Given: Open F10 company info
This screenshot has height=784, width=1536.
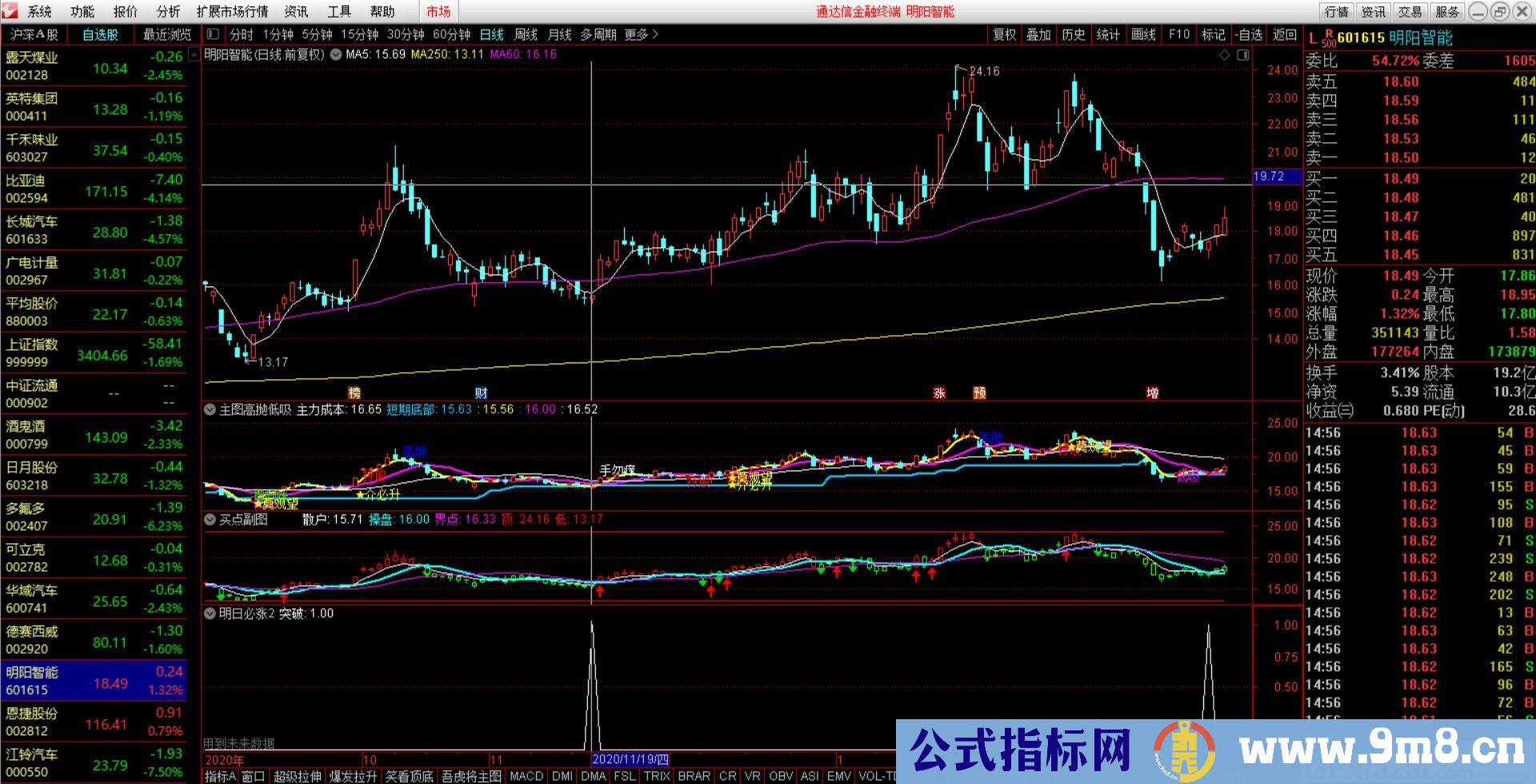Looking at the screenshot, I should (x=1178, y=34).
